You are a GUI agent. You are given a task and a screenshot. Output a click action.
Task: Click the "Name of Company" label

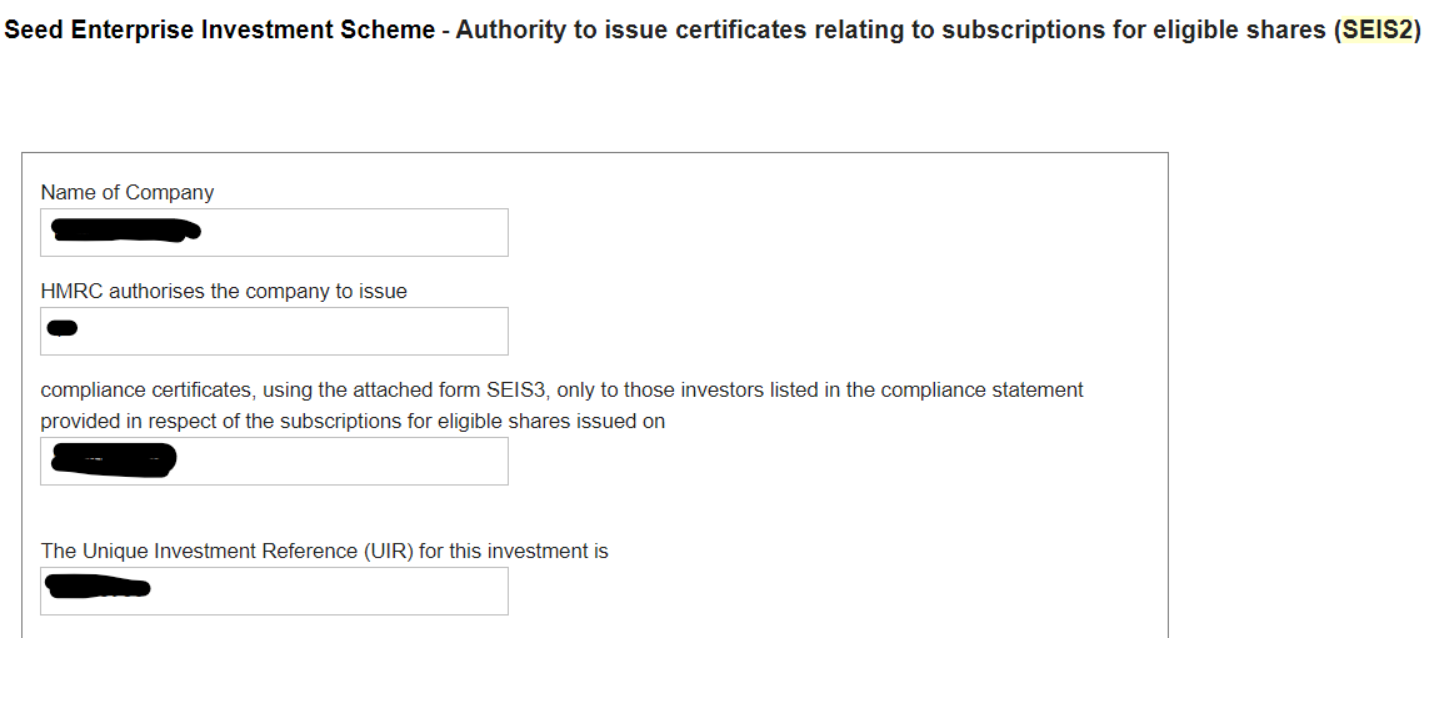(127, 192)
